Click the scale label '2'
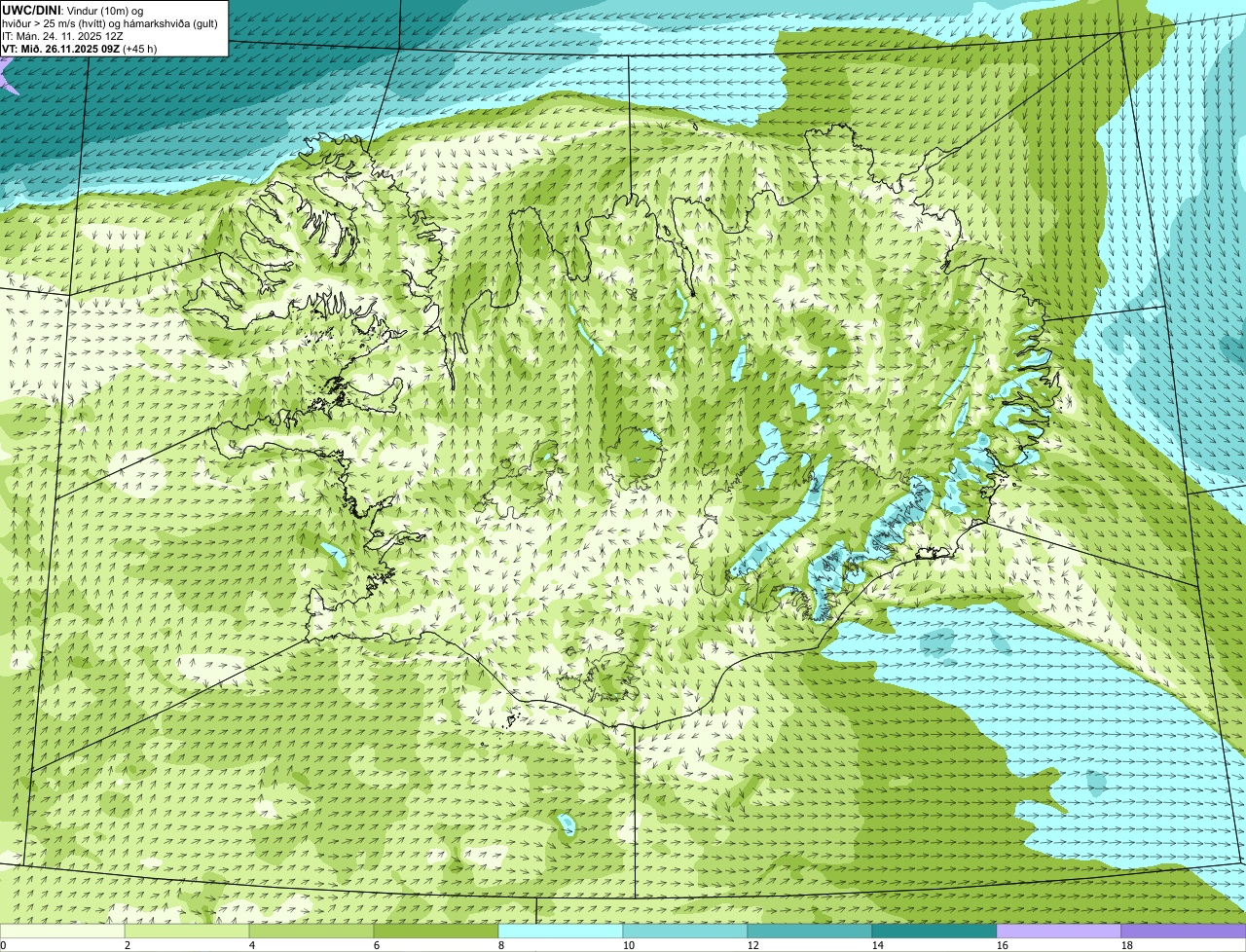This screenshot has height=952, width=1246. [x=128, y=945]
